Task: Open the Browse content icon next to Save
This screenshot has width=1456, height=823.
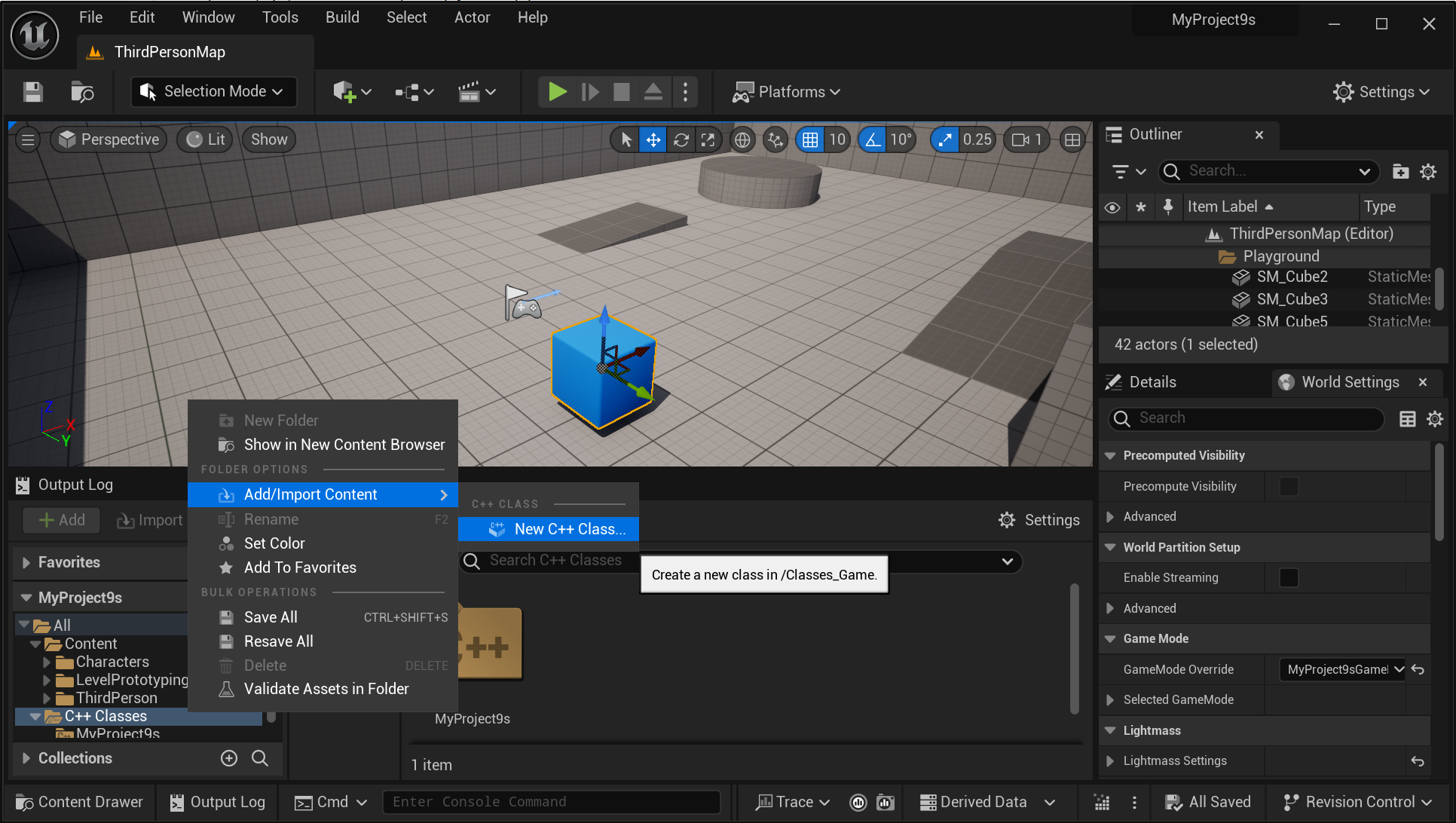Action: click(82, 92)
